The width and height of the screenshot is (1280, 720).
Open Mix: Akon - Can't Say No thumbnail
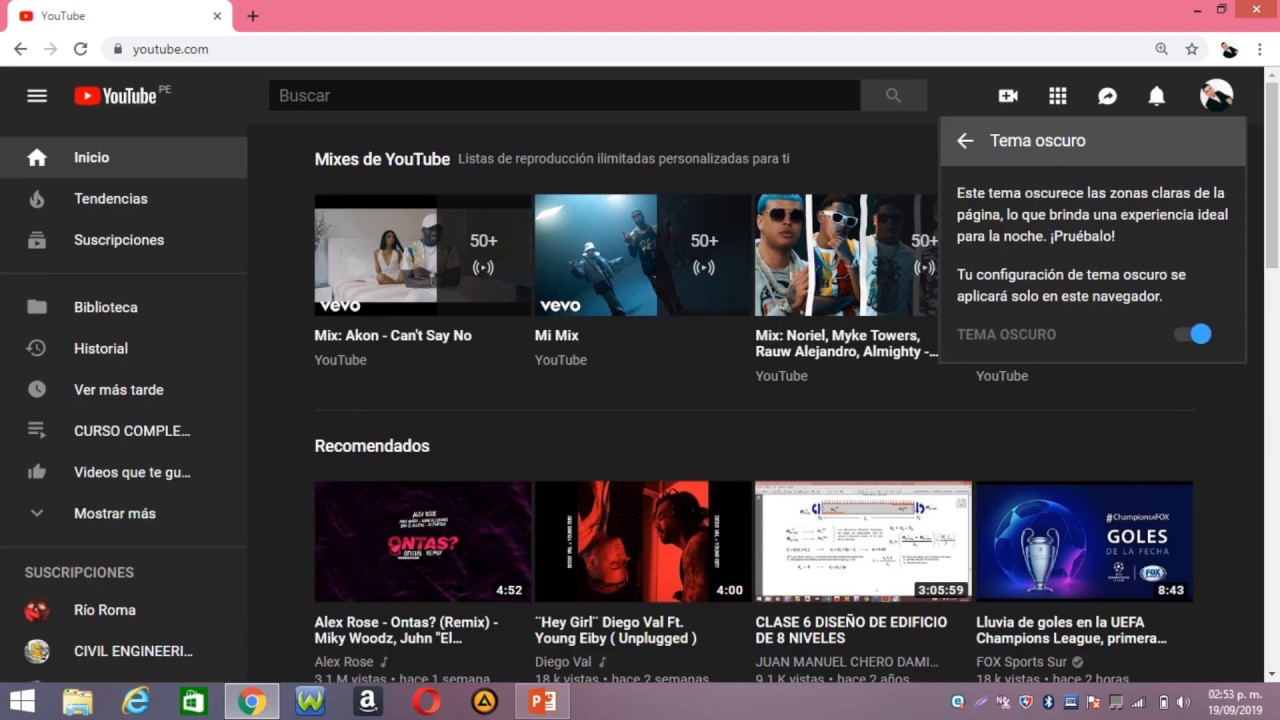(423, 255)
